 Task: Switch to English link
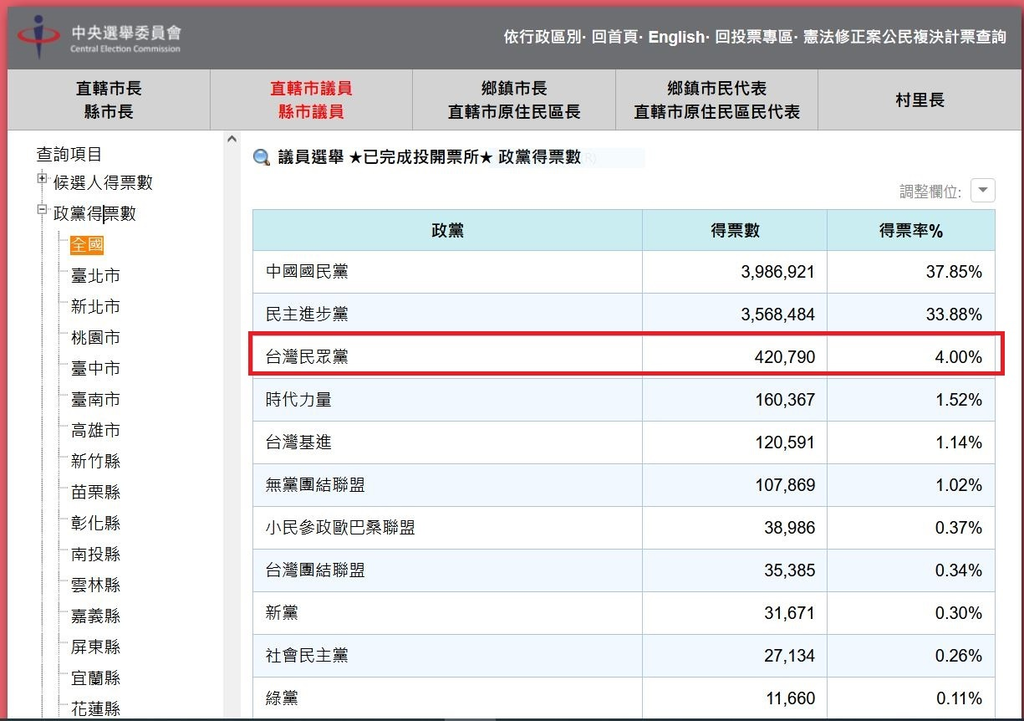click(x=676, y=37)
